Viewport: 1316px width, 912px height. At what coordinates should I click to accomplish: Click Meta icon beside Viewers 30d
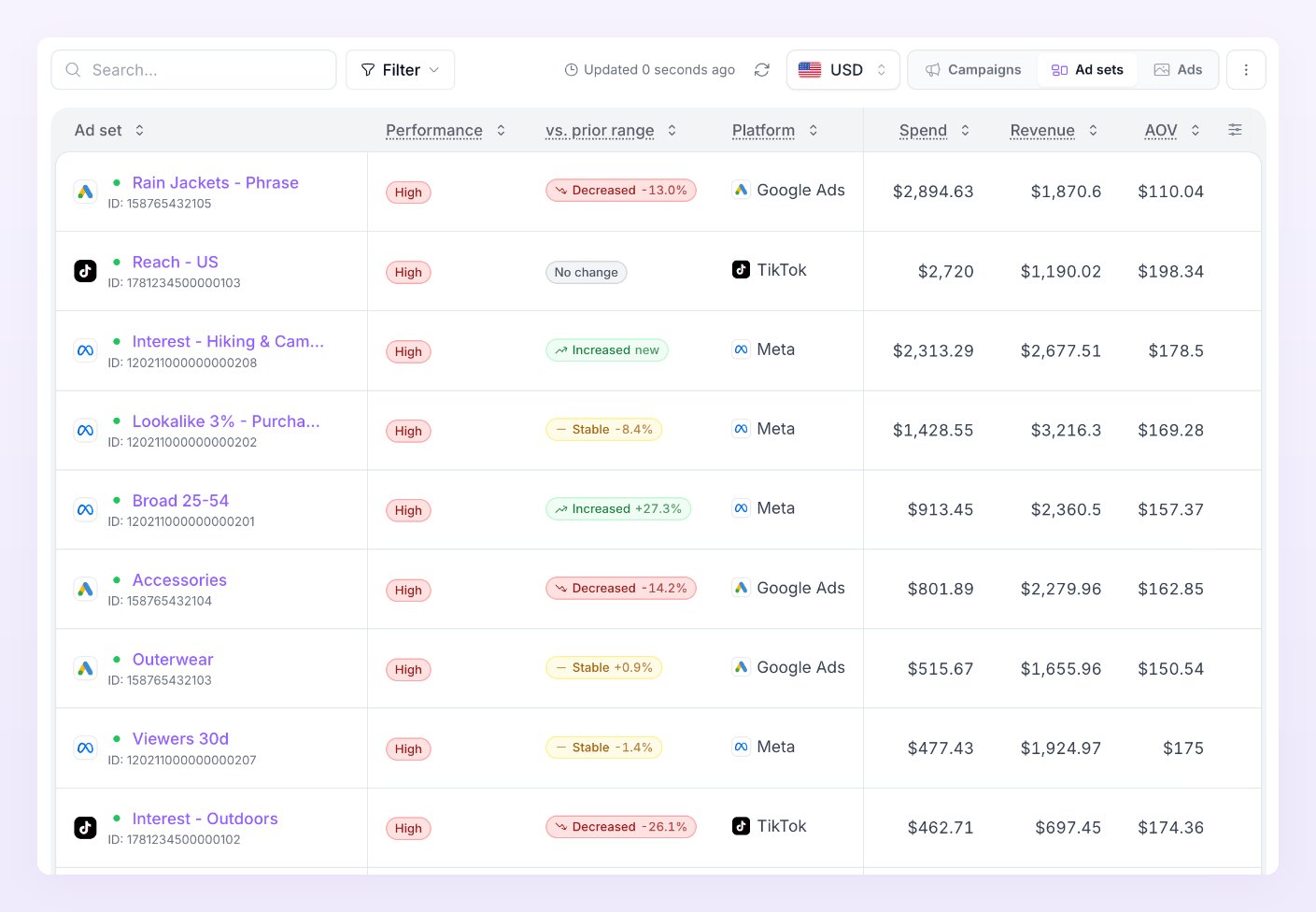coord(85,748)
